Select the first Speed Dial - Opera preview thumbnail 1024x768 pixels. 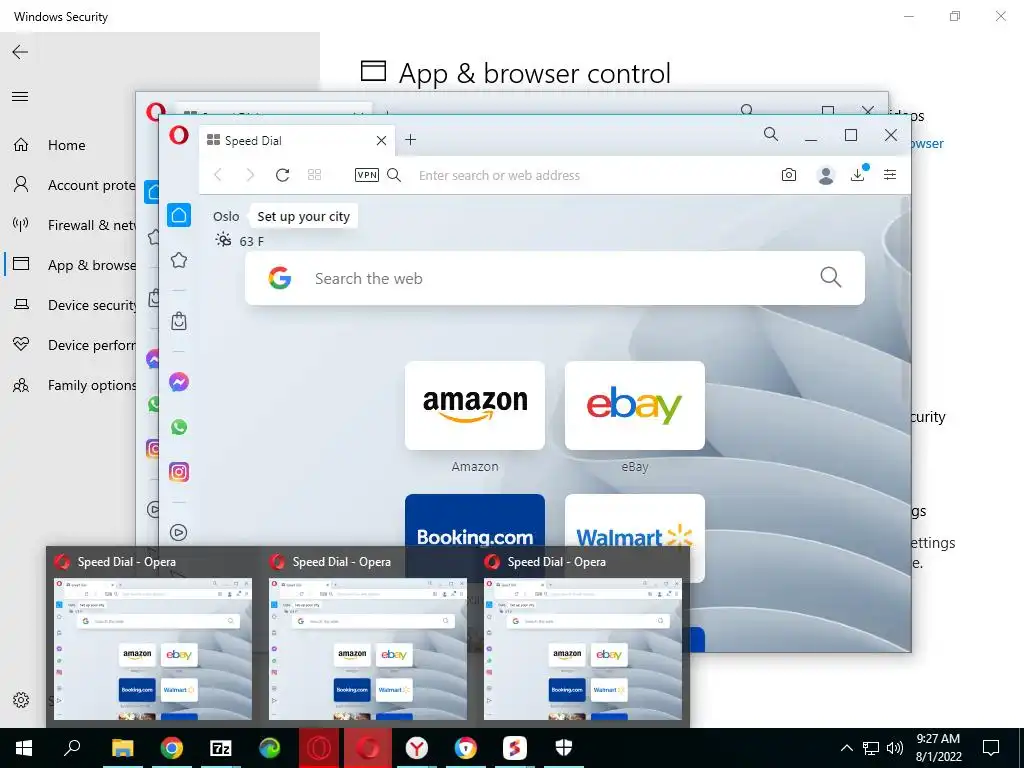(153, 648)
